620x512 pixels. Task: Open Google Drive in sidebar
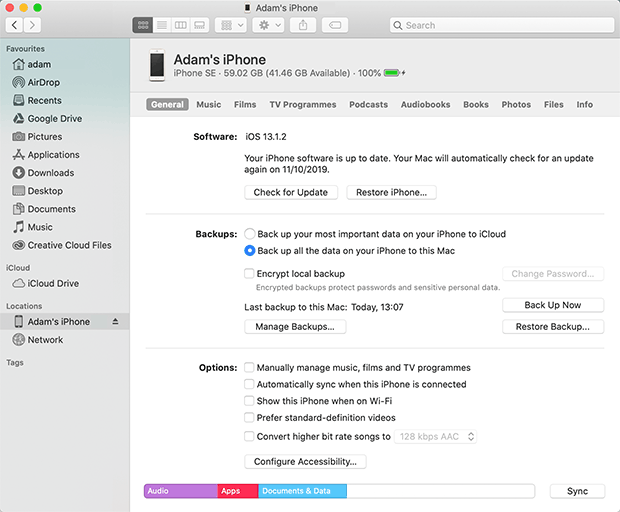pyautogui.click(x=65, y=119)
